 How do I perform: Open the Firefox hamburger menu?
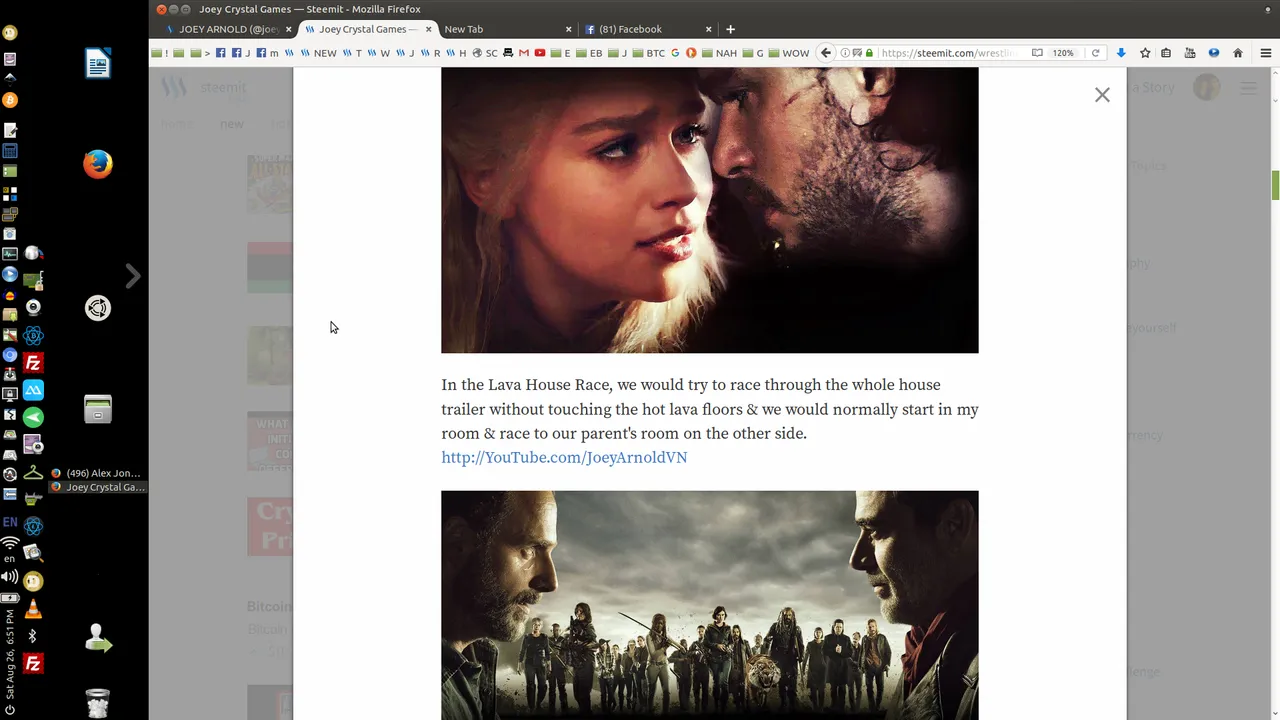pos(1266,53)
